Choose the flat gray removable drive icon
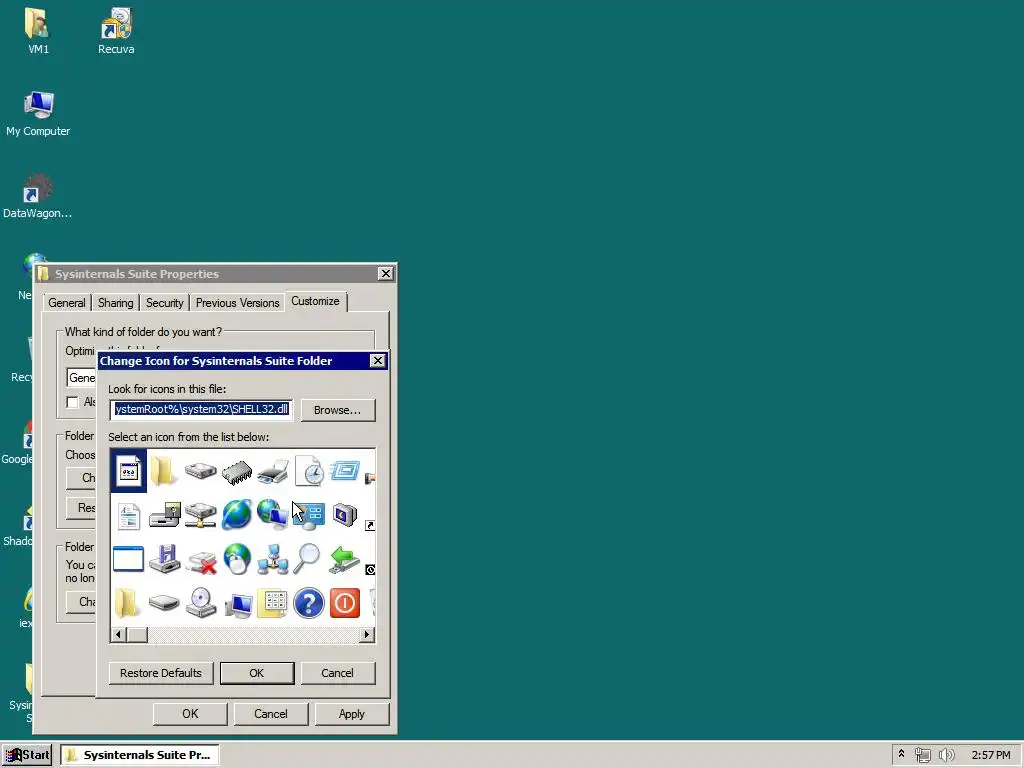 164,603
